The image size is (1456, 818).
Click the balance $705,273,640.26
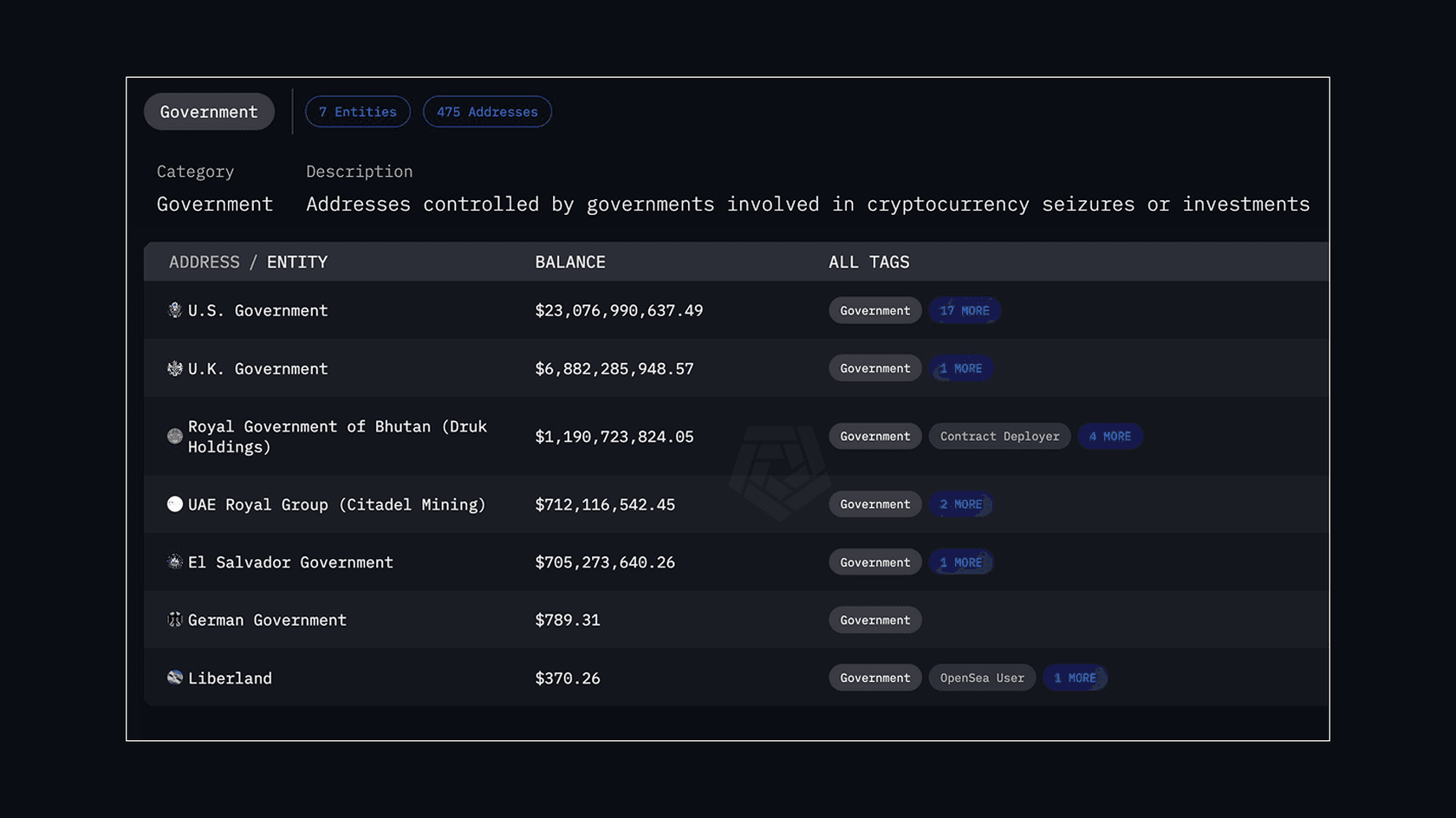605,562
